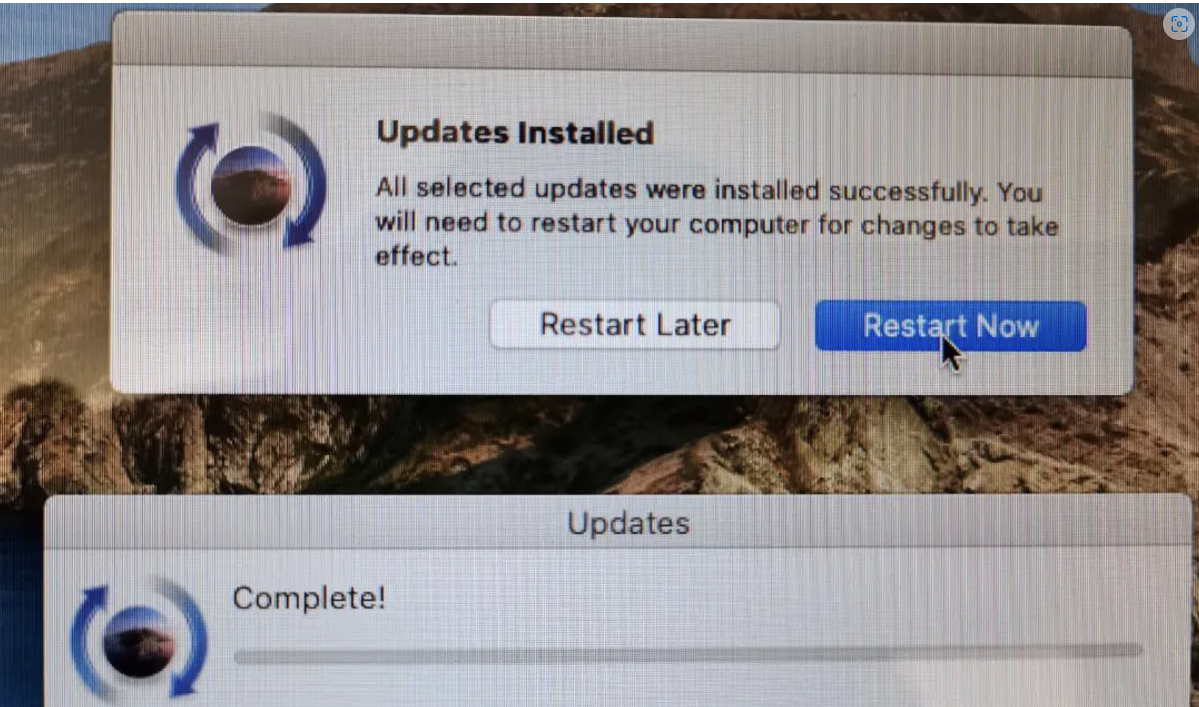Click the word effect ending the message
Screen dimensions: 1199x707
415,255
